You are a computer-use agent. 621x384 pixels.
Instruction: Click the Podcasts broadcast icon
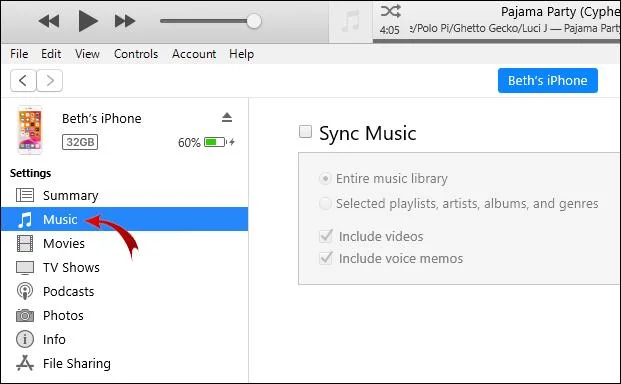[25, 291]
